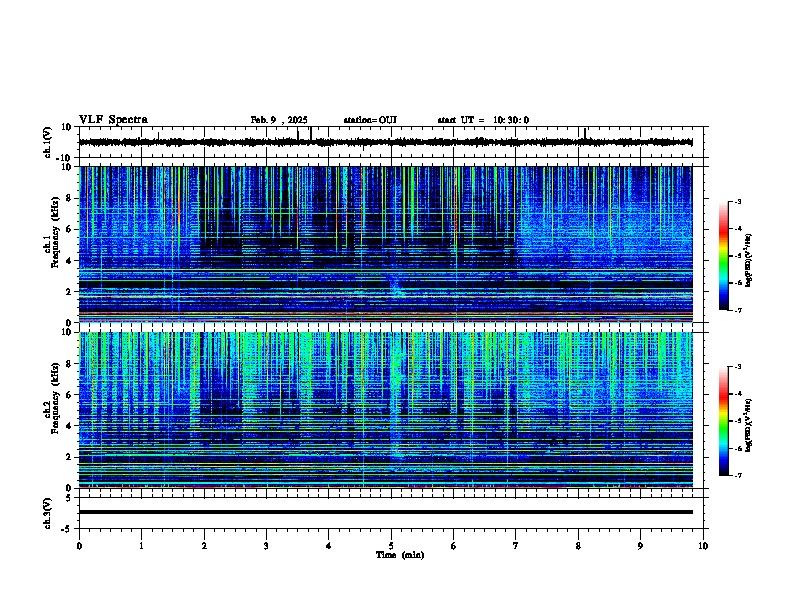Click the '2' kHz tick on ch.2 frequency axis
Screen dimensions: 792x612
[x=69, y=457]
